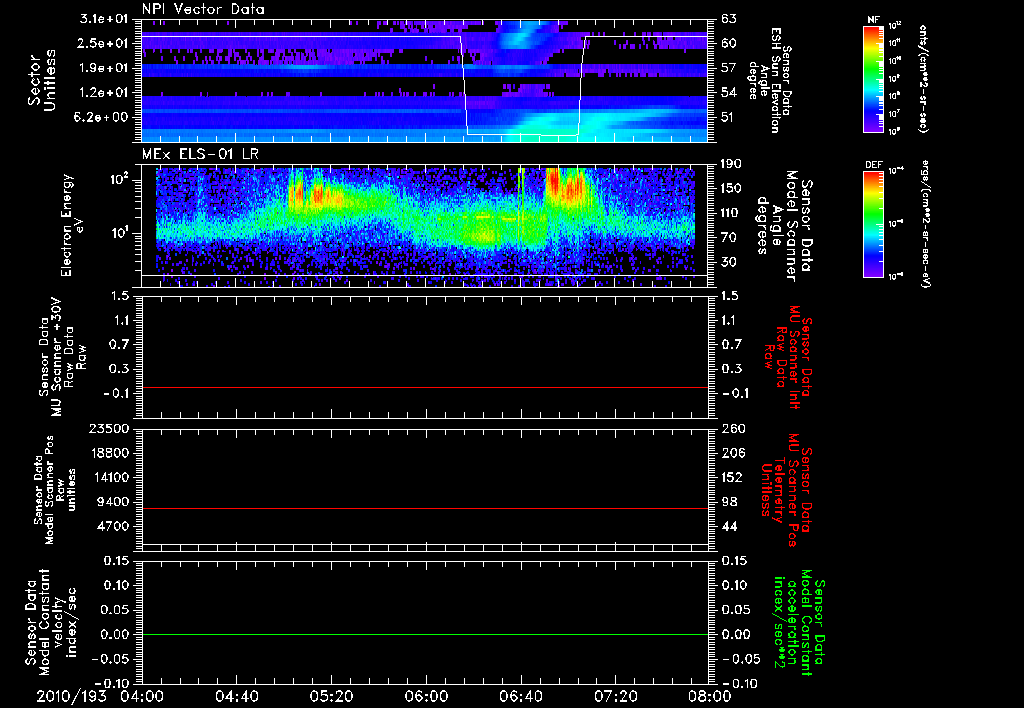Click the red line in MU Scanner +30V plot
Image resolution: width=1024 pixels, height=708 pixels.
pyautogui.click(x=424, y=387)
